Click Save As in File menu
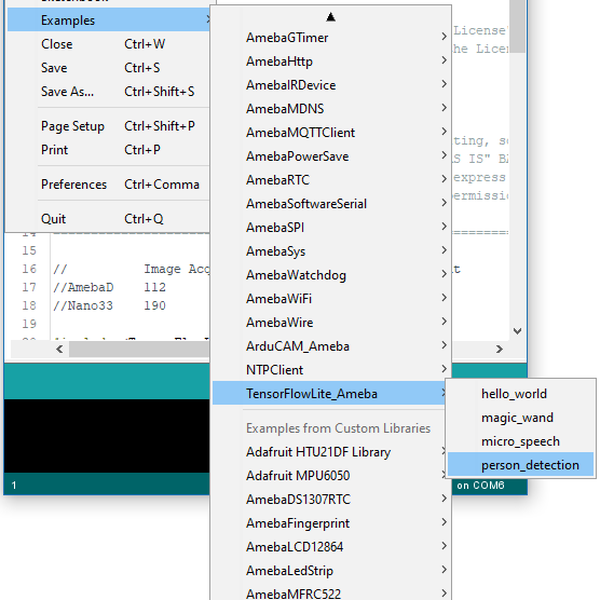Screen dimensions: 600x600 pyautogui.click(x=68, y=92)
